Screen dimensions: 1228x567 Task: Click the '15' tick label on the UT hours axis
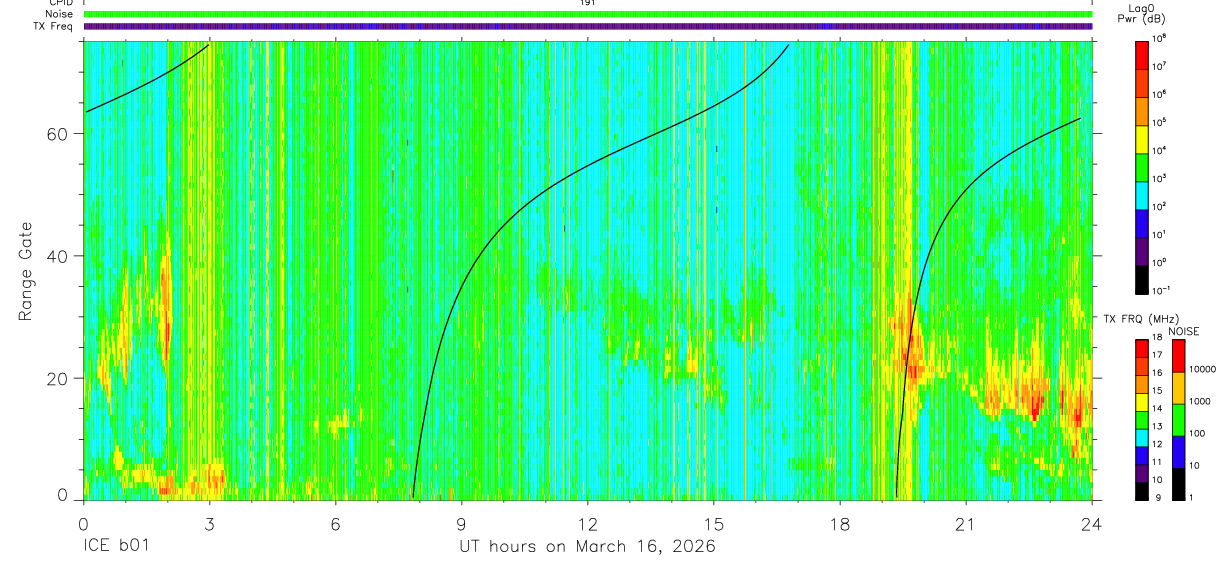pos(714,523)
